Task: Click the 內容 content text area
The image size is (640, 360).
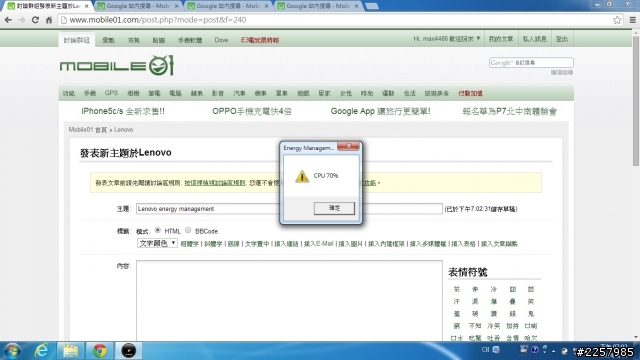Action: point(289,300)
